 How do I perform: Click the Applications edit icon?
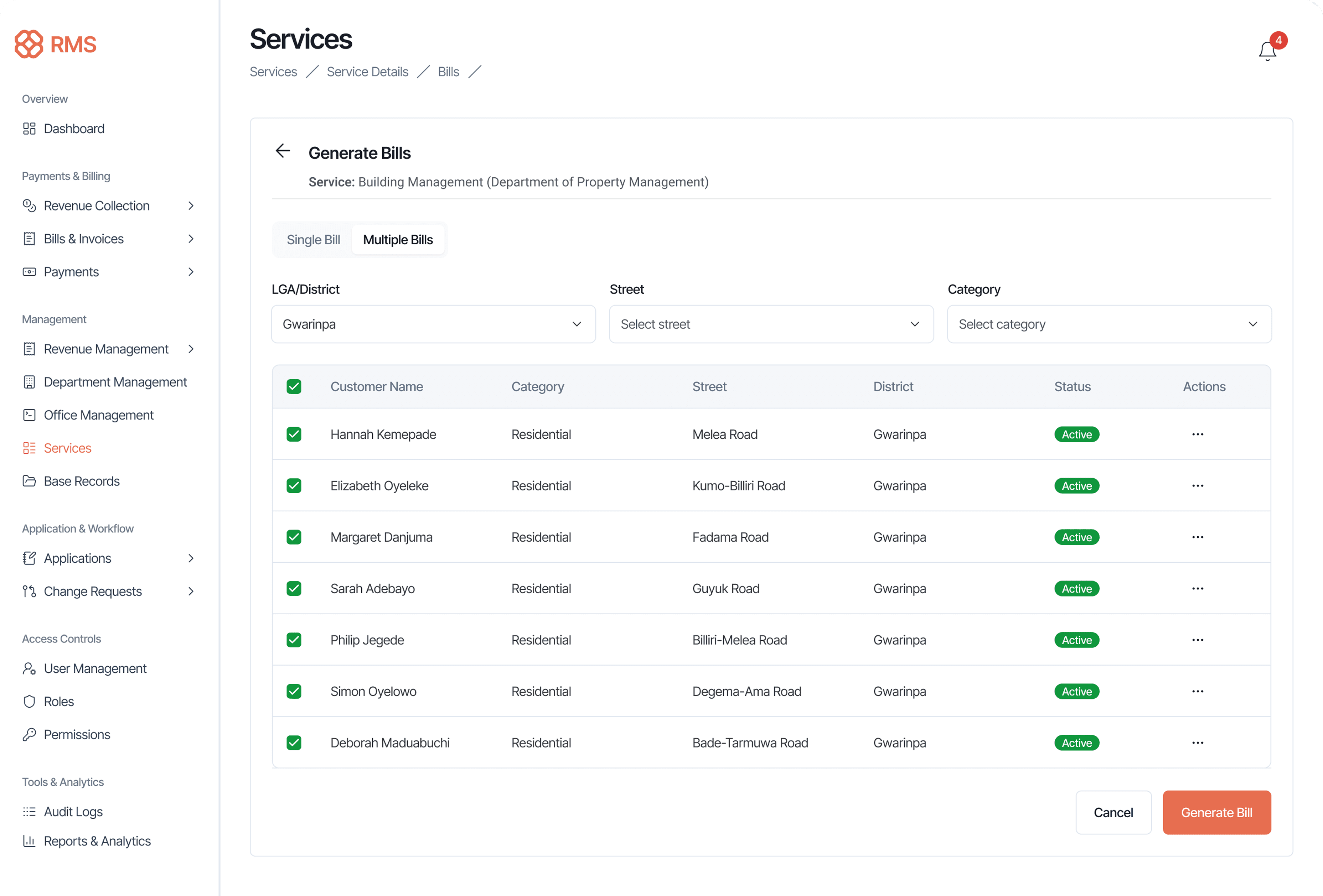tap(29, 559)
